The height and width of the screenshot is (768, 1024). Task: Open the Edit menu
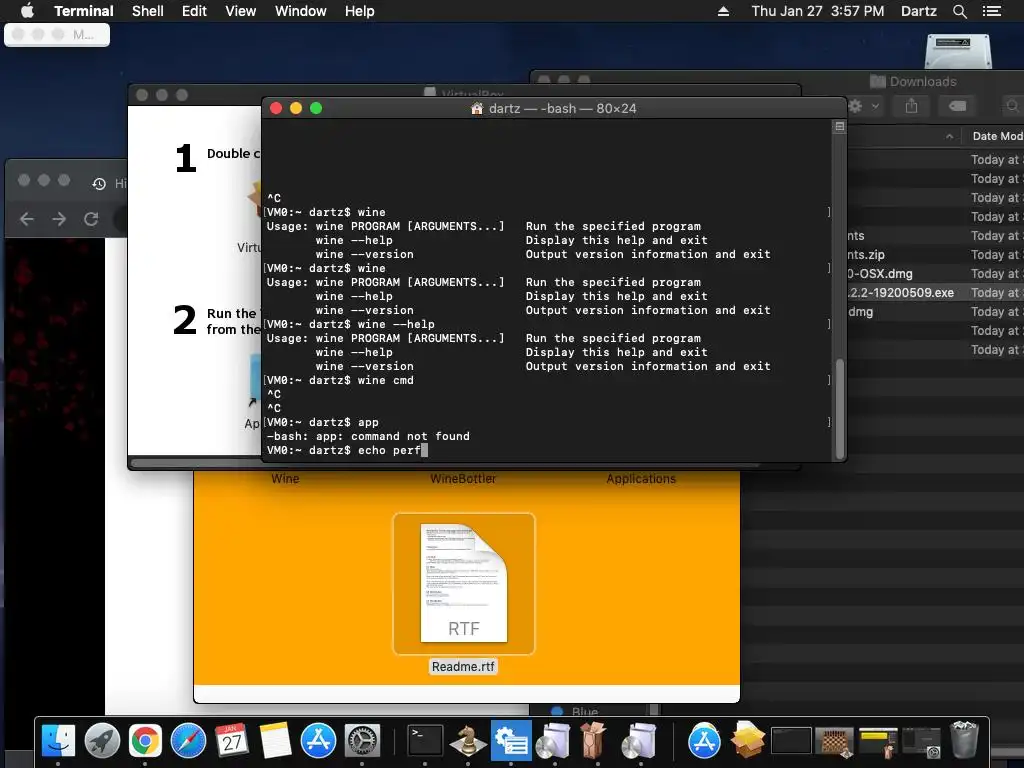click(194, 11)
